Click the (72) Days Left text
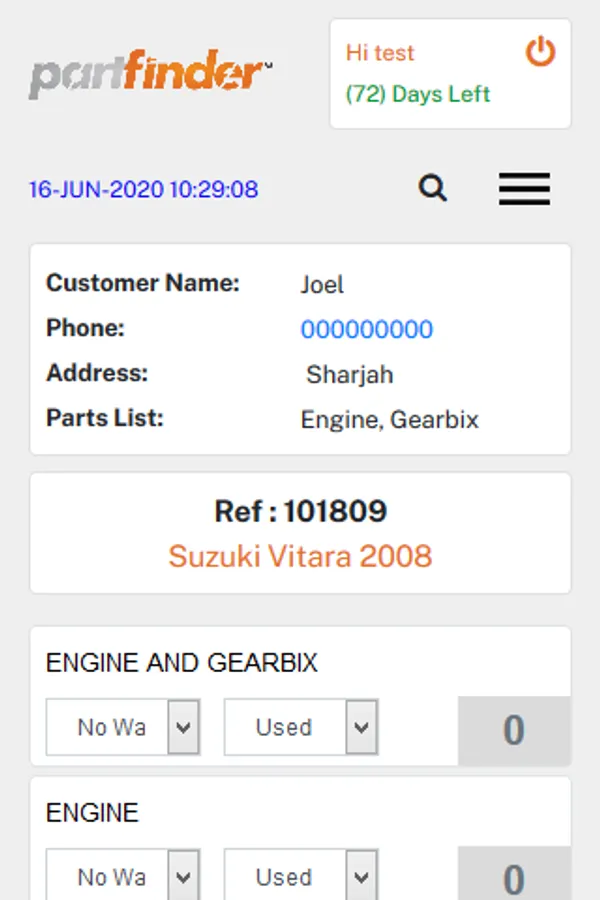The height and width of the screenshot is (900, 600). [418, 94]
